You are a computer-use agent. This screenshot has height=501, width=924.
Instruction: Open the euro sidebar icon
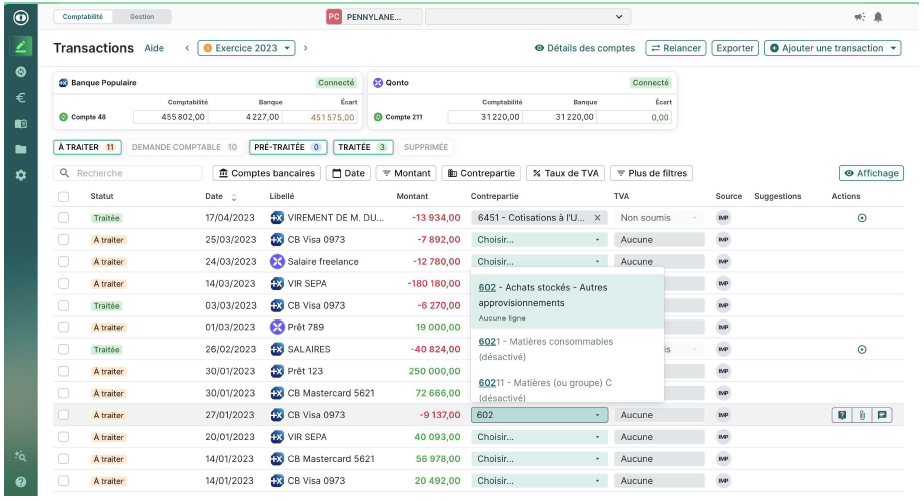coord(21,98)
